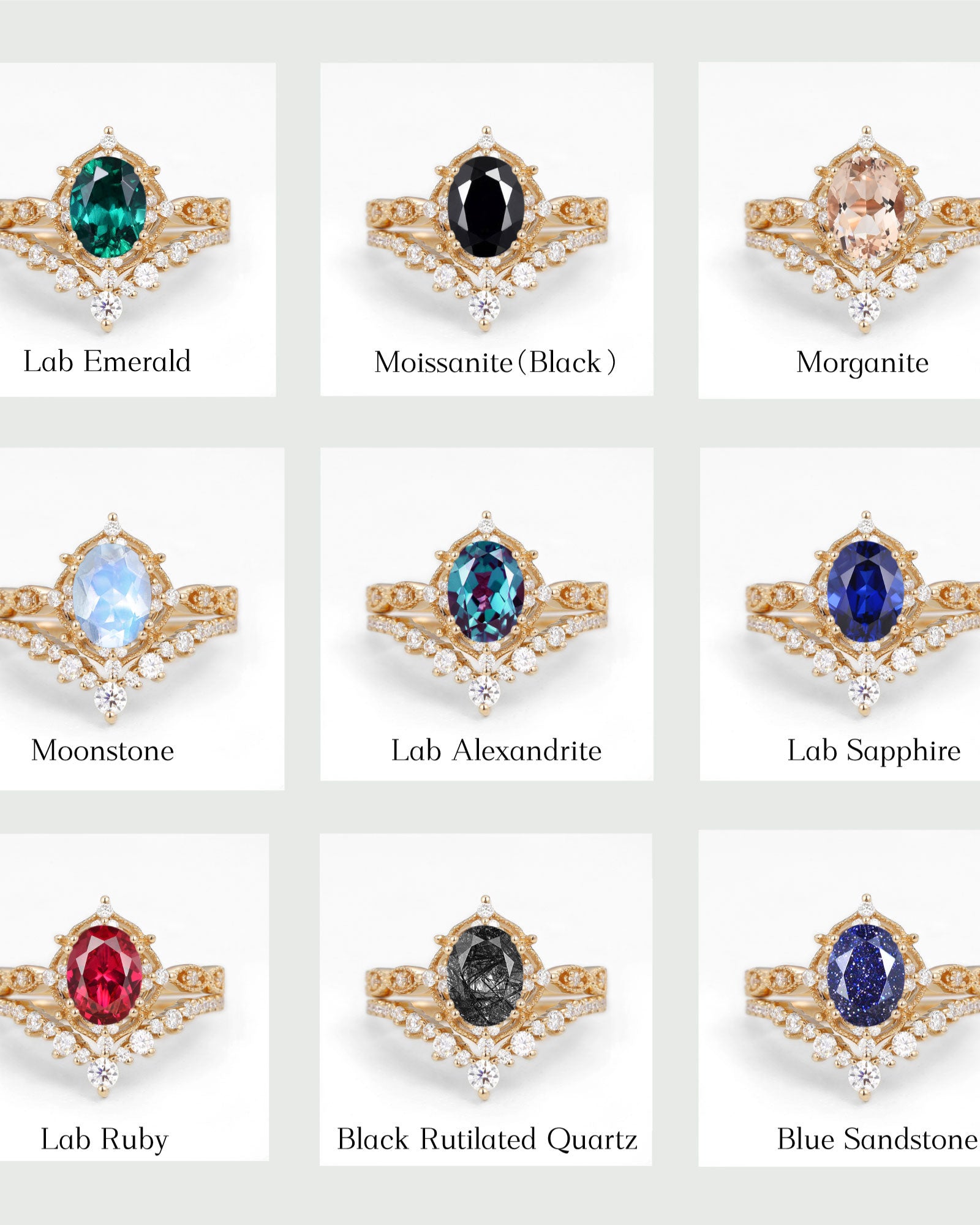The width and height of the screenshot is (980, 1225).
Task: Click the Moissanite (Black) label text
Action: [495, 362]
